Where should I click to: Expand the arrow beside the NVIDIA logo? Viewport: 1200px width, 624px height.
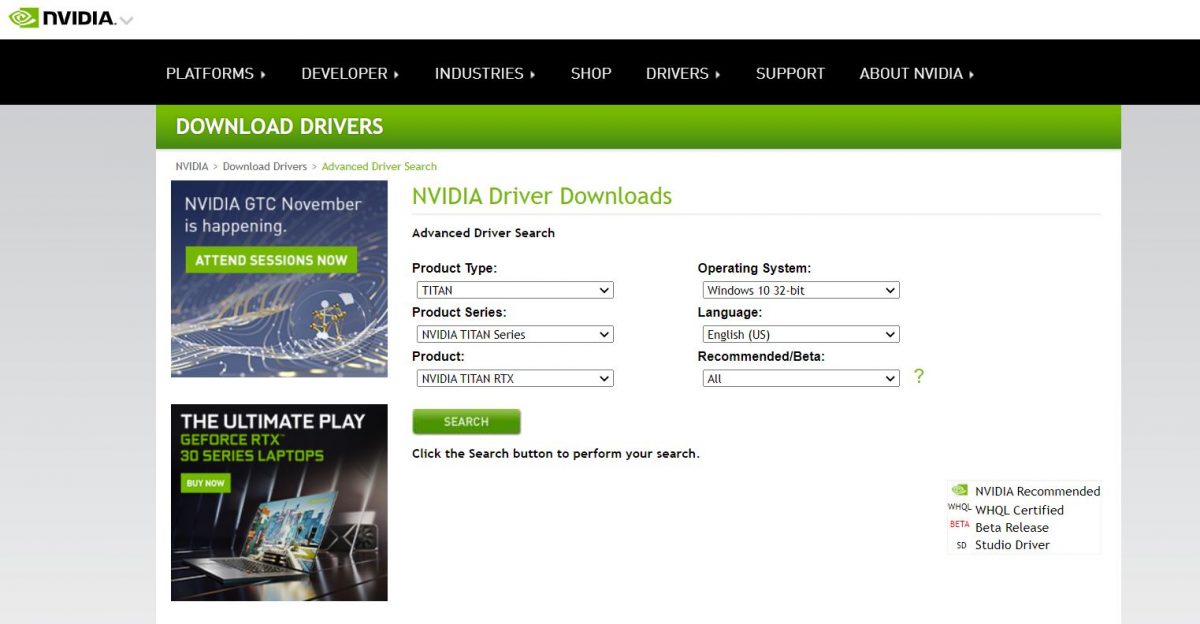126,21
